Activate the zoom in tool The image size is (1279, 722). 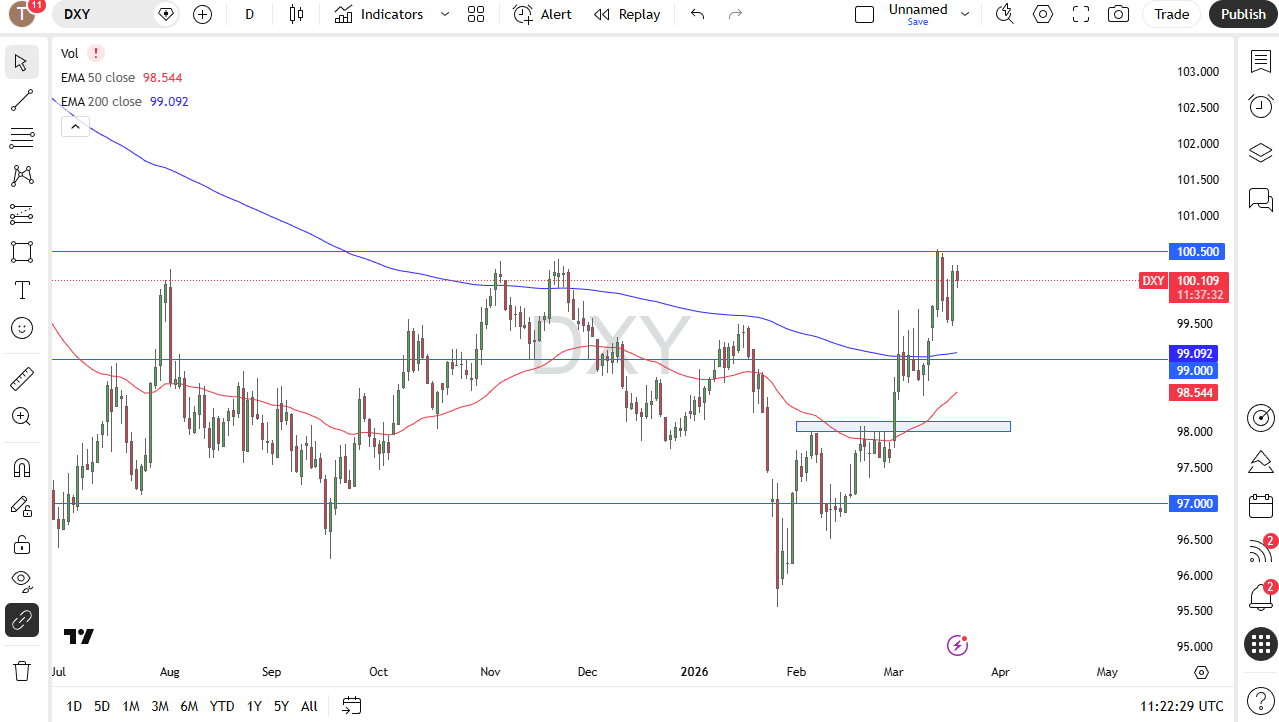(22, 416)
